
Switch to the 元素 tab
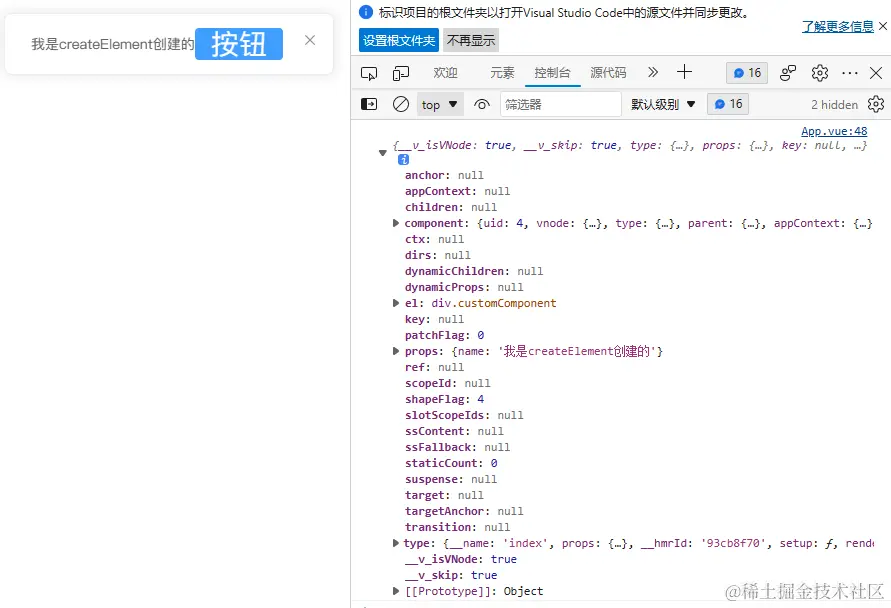(502, 73)
